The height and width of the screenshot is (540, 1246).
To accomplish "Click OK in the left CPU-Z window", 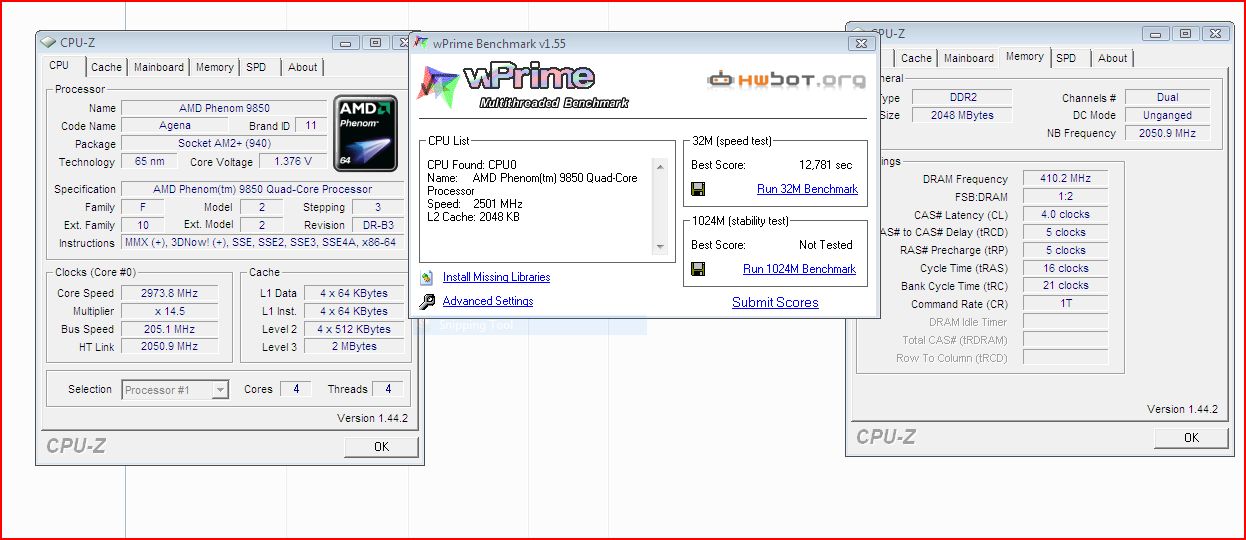I will (381, 447).
